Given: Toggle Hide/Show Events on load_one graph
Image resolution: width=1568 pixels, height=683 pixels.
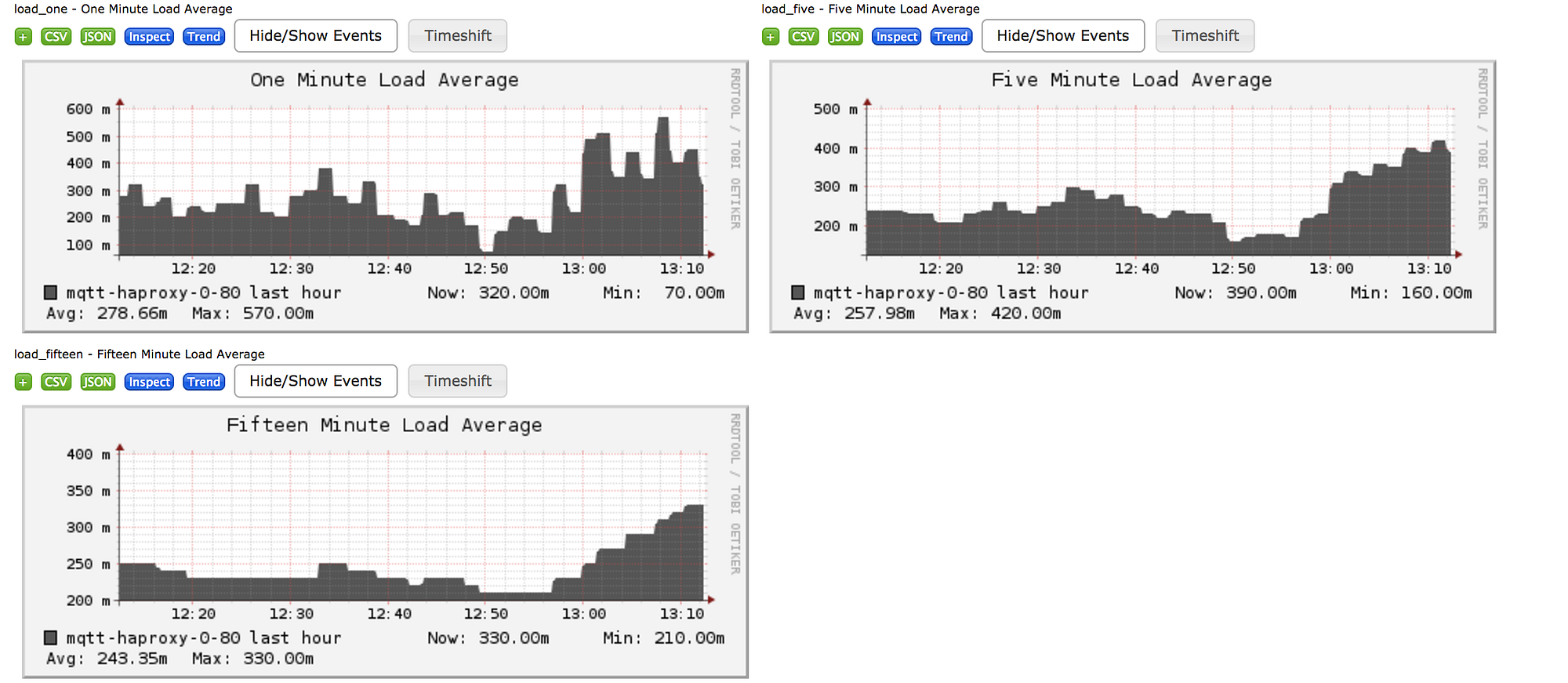Looking at the screenshot, I should point(316,36).
